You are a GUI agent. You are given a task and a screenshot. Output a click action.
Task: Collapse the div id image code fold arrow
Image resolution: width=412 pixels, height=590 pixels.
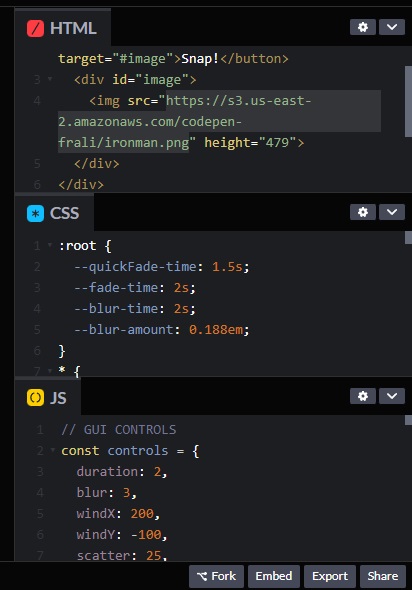point(50,79)
